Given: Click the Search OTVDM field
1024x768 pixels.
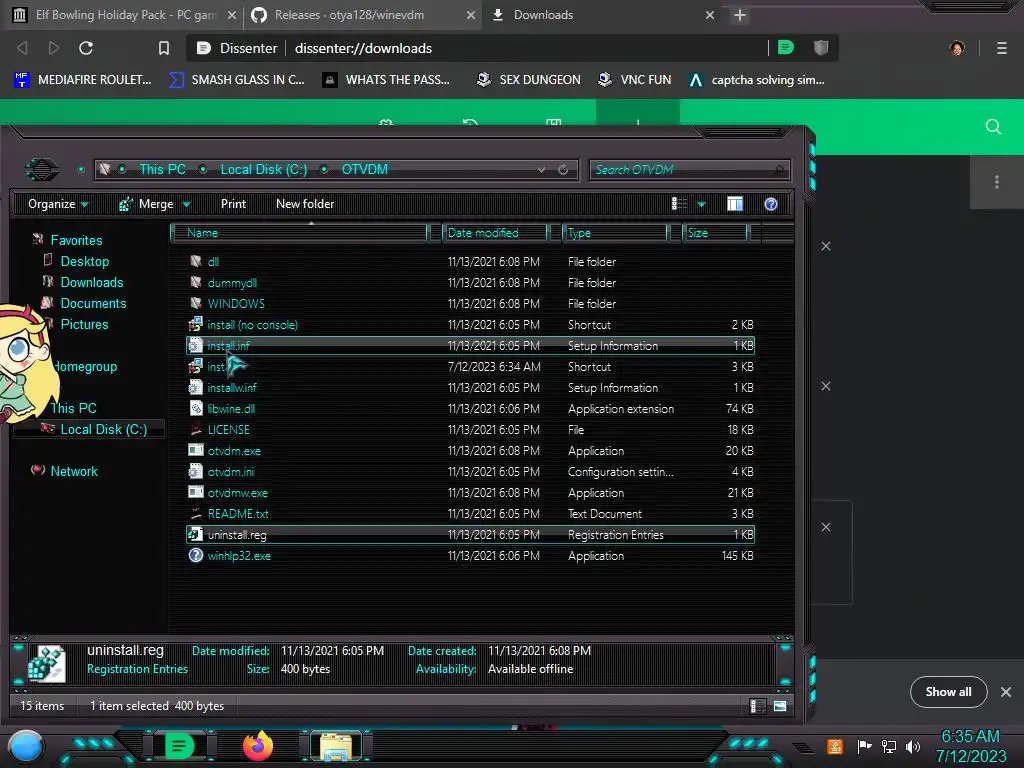Looking at the screenshot, I should pos(690,170).
